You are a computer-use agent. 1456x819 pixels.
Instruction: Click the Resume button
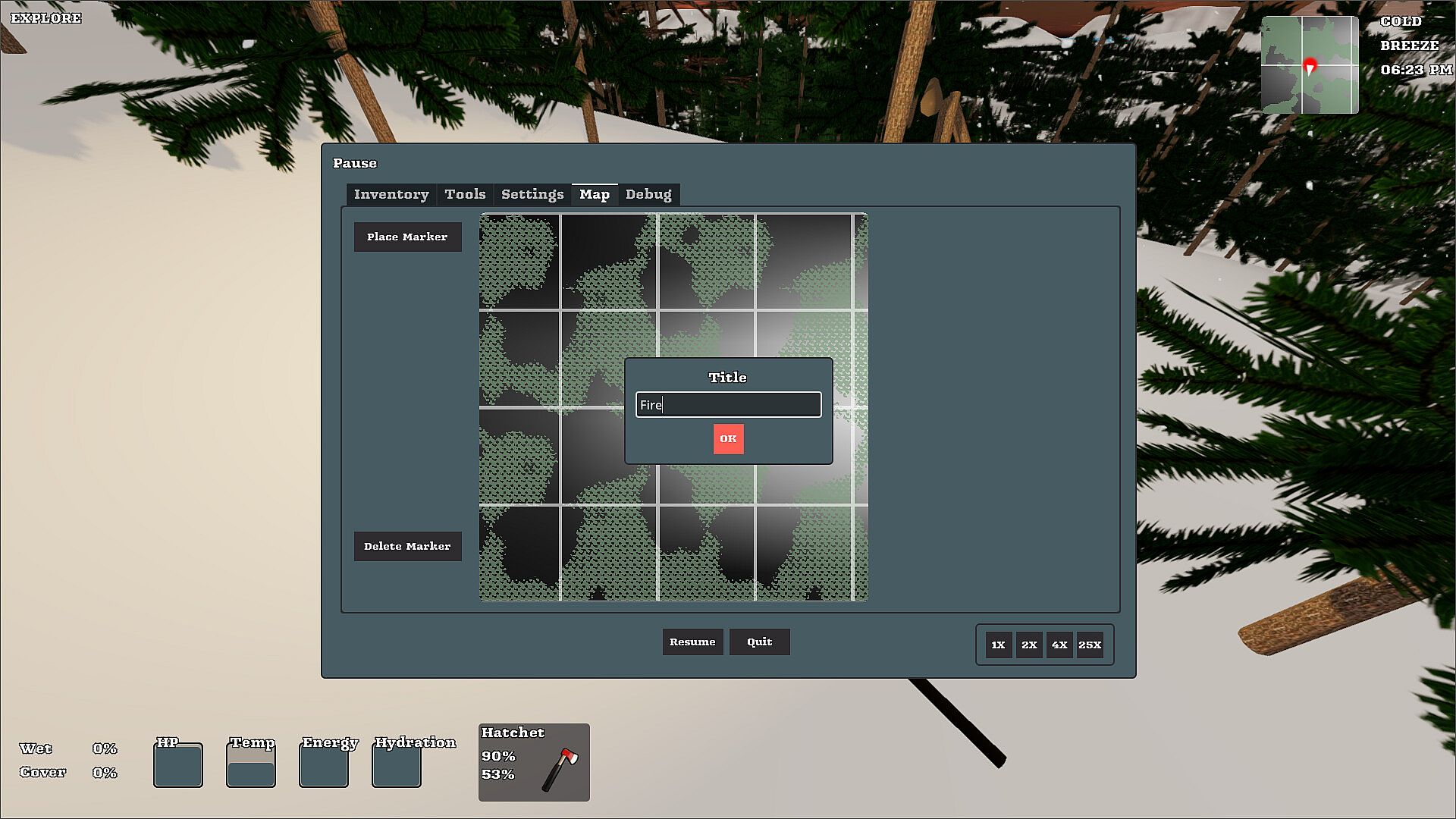coord(692,642)
